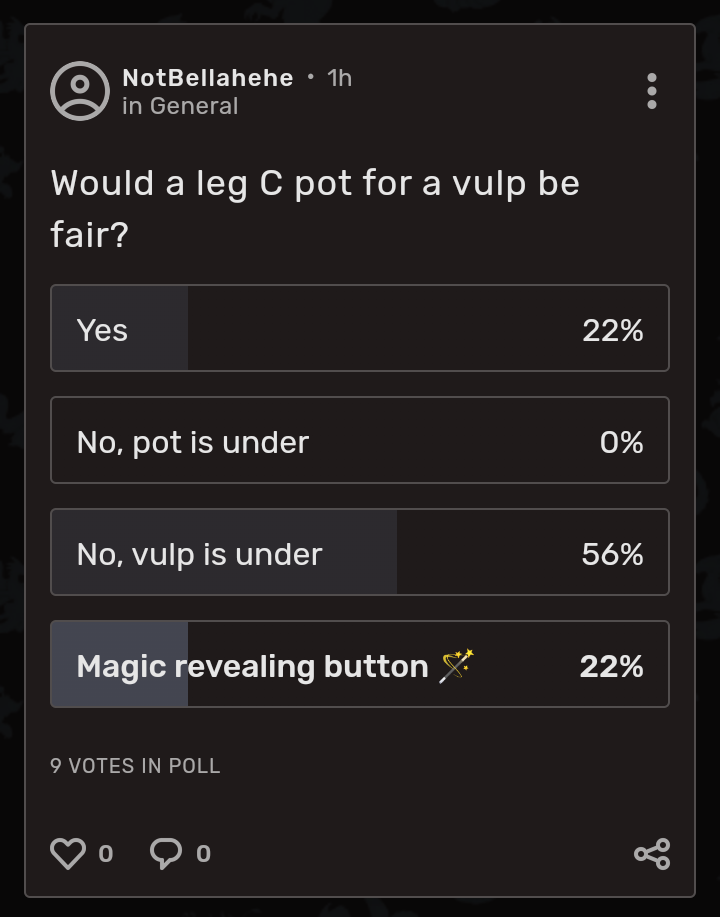Open comments via the speech bubble icon

tap(168, 853)
